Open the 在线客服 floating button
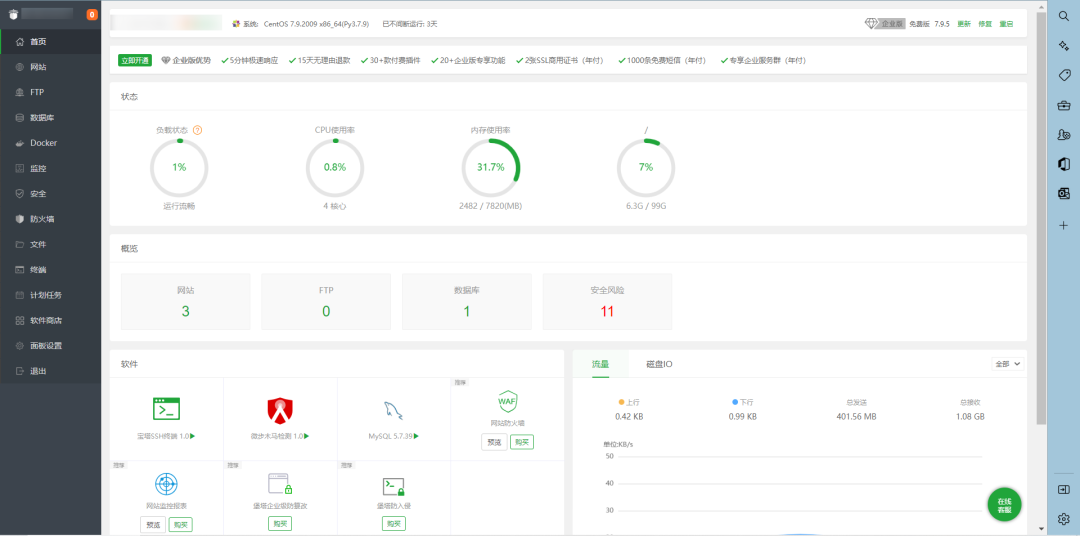Viewport: 1080px width, 536px height. 1004,505
